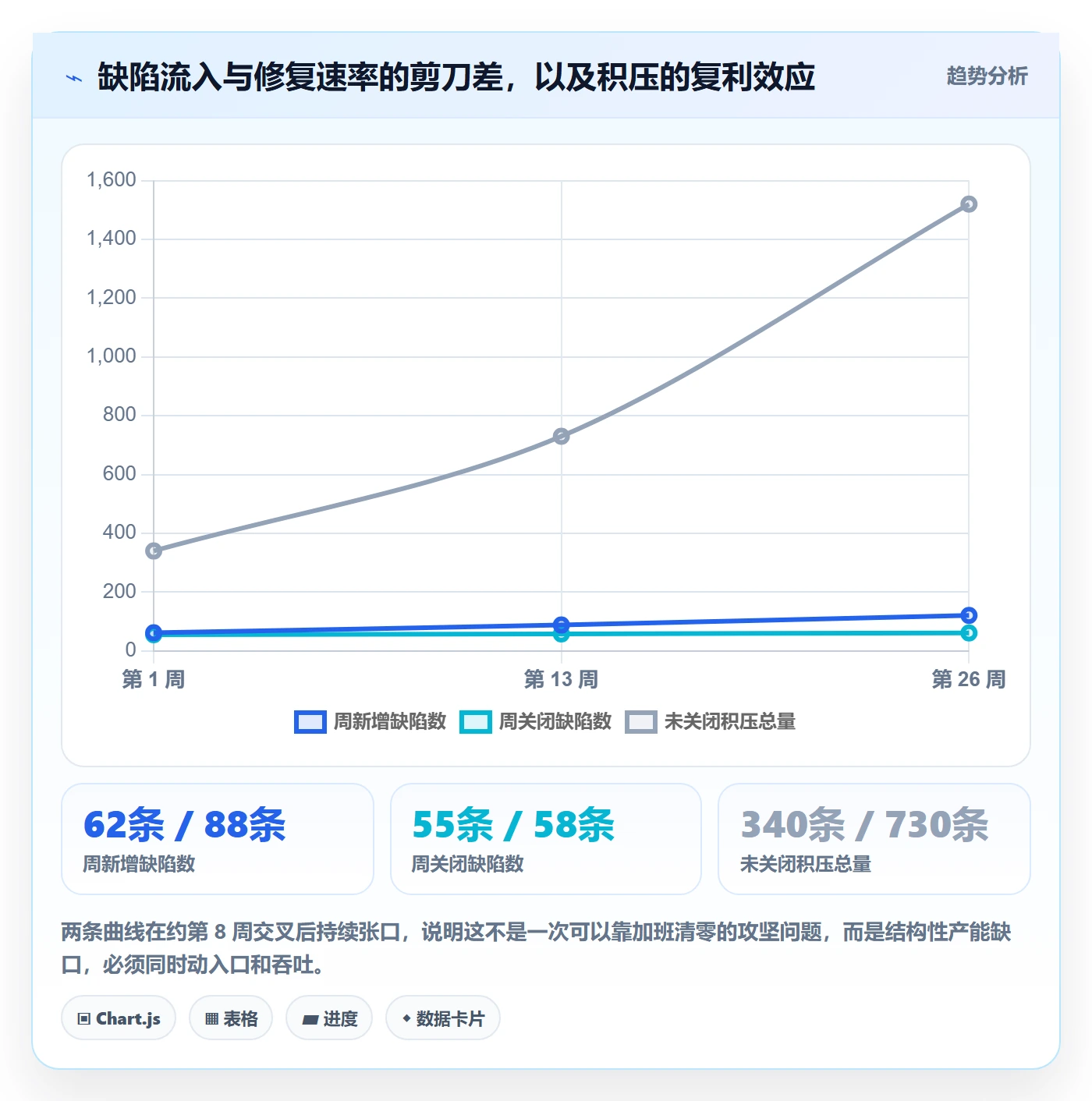The image size is (1092, 1101).
Task: Click the 第 1 周 x-axis label
Action: (154, 679)
